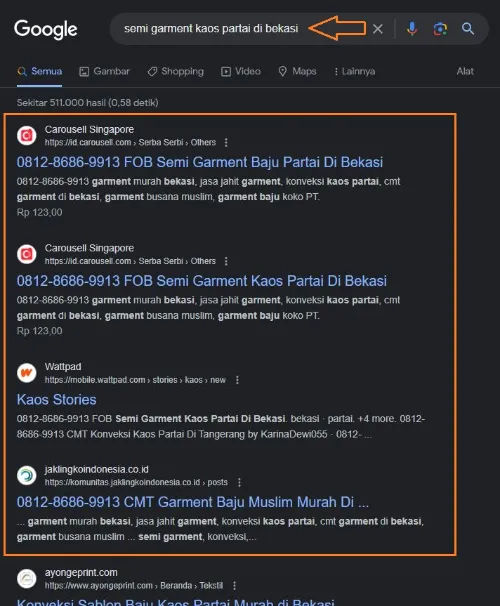This screenshot has height=606, width=500.
Task: Click the jaklingkoindonesia.co.id site name
Action: tap(97, 469)
